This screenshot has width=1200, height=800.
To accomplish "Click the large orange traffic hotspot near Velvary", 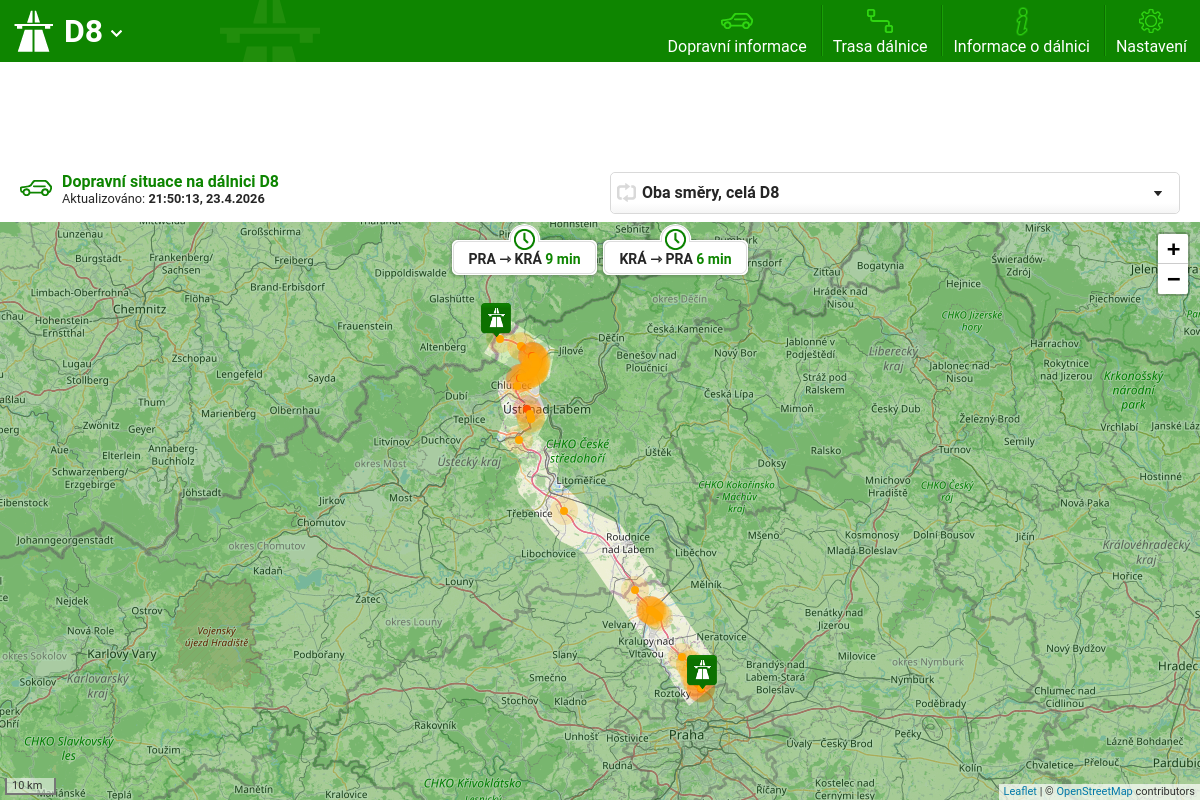I will (x=652, y=610).
